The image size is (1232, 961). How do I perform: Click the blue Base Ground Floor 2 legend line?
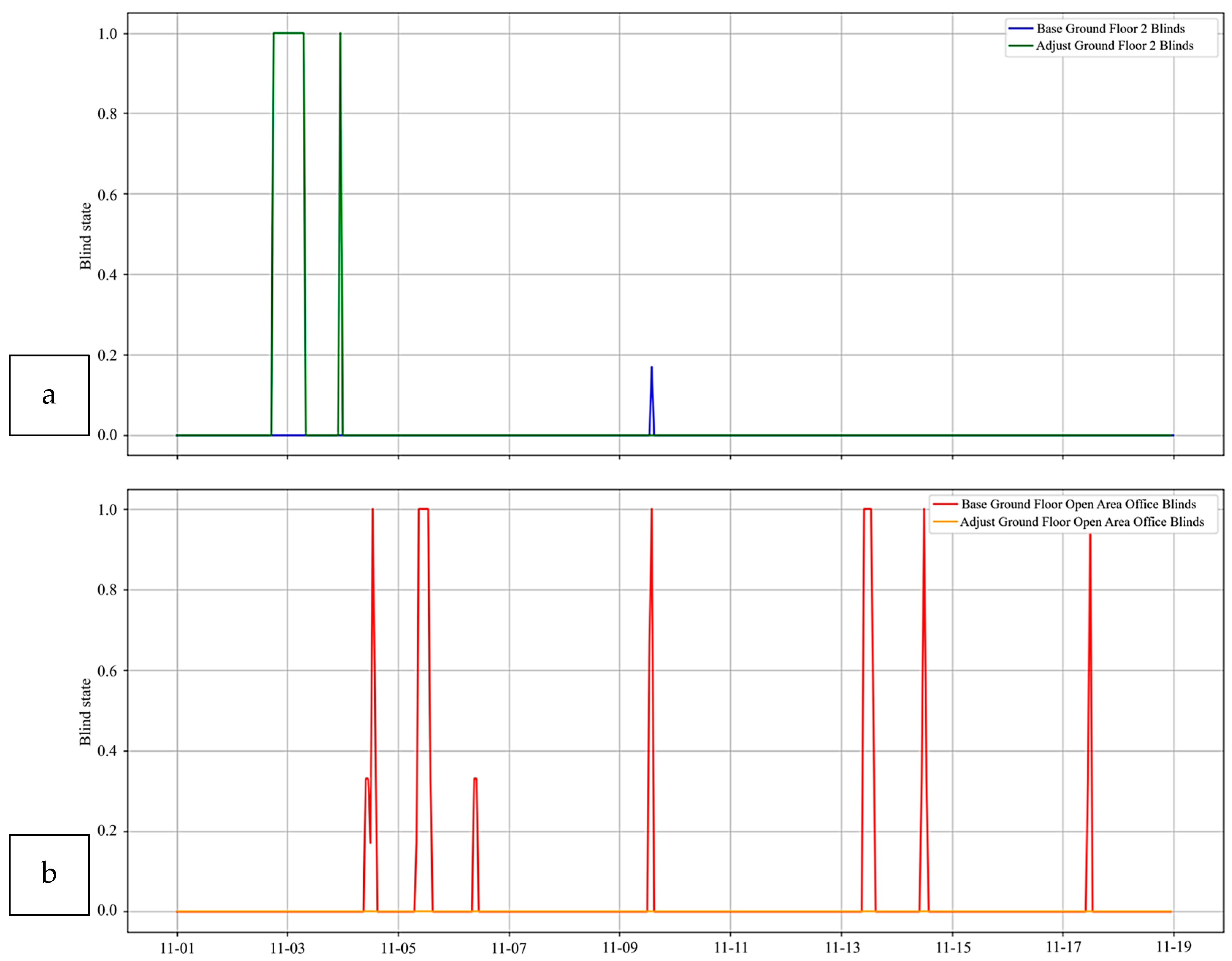[1021, 28]
